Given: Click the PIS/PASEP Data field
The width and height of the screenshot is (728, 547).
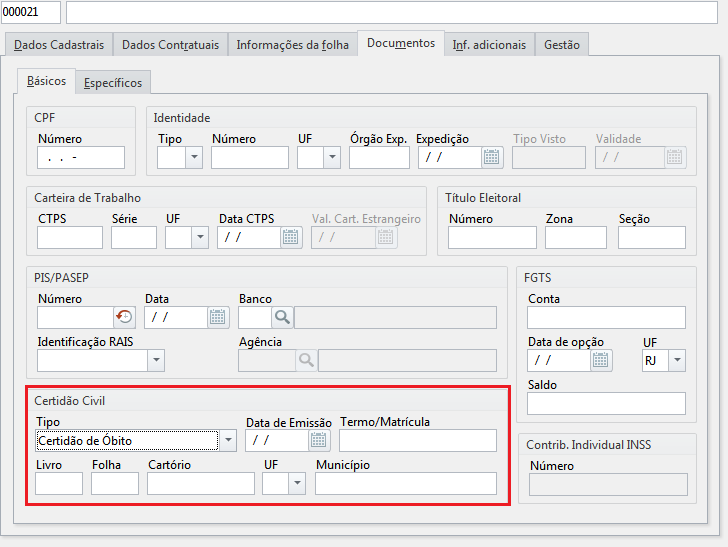Looking at the screenshot, I should (176, 318).
